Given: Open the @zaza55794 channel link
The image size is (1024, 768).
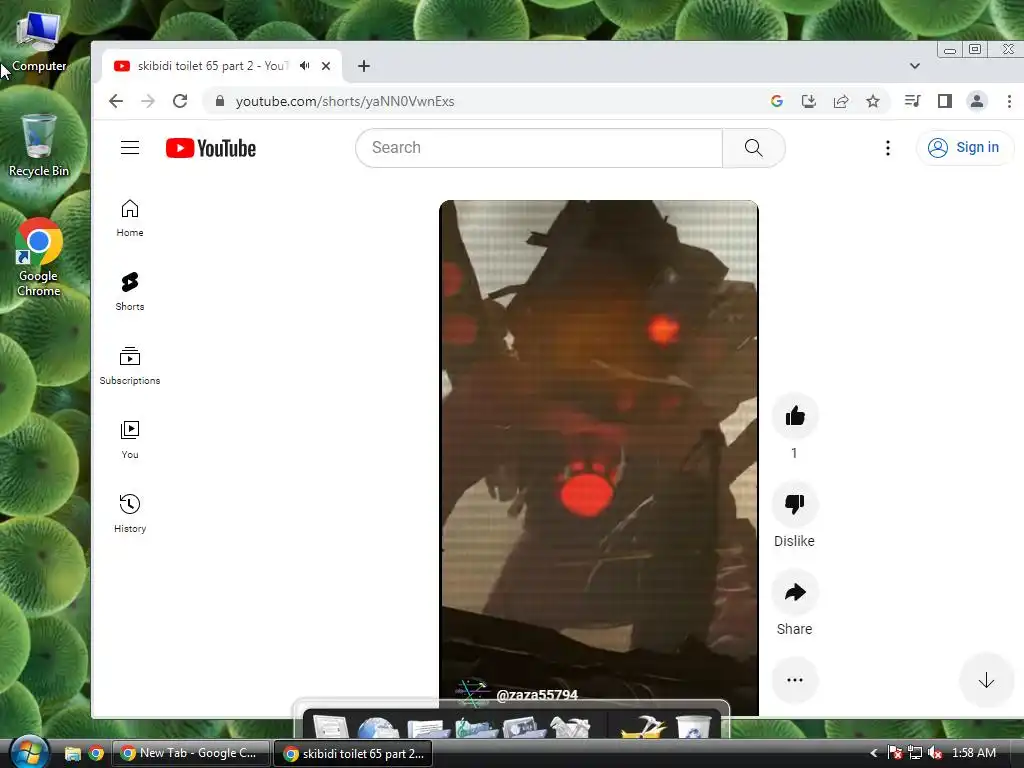Looking at the screenshot, I should click(537, 694).
